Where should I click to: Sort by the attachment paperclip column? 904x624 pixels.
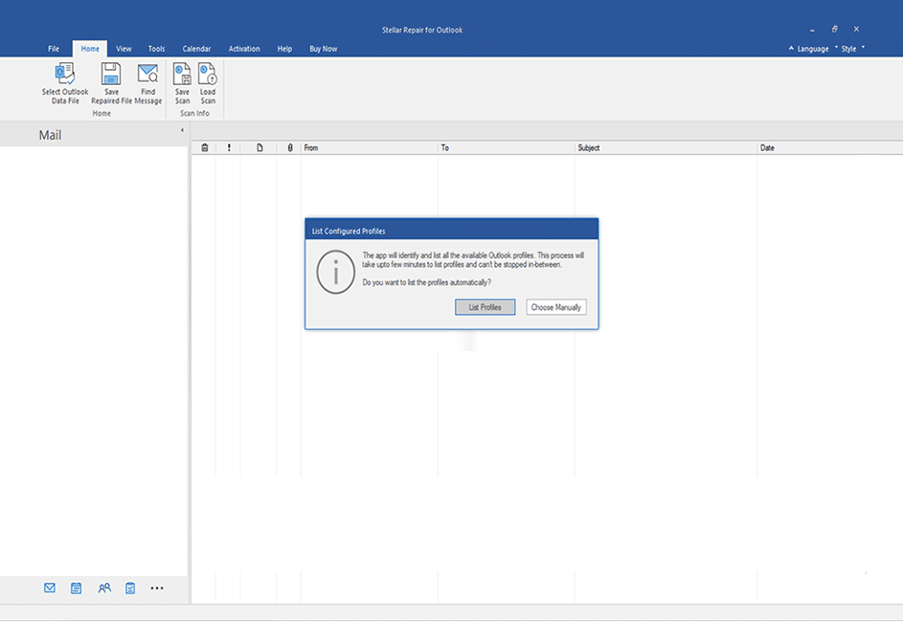pos(290,148)
